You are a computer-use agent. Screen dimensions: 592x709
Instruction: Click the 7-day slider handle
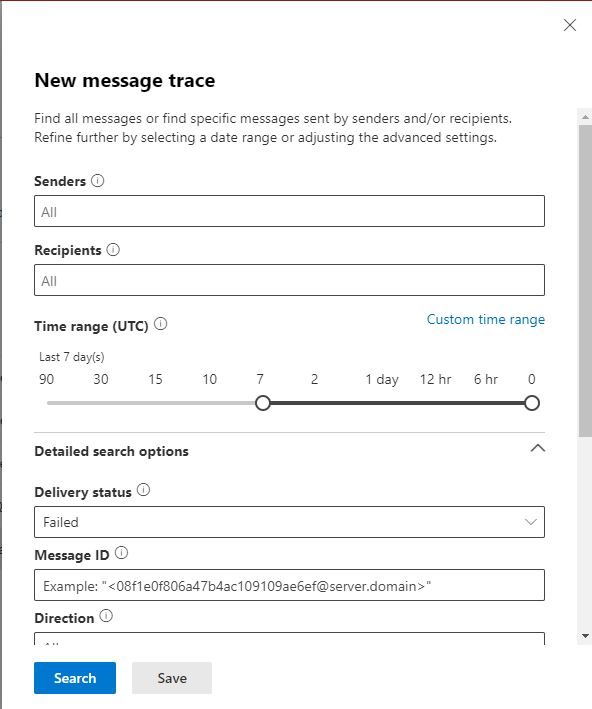263,403
